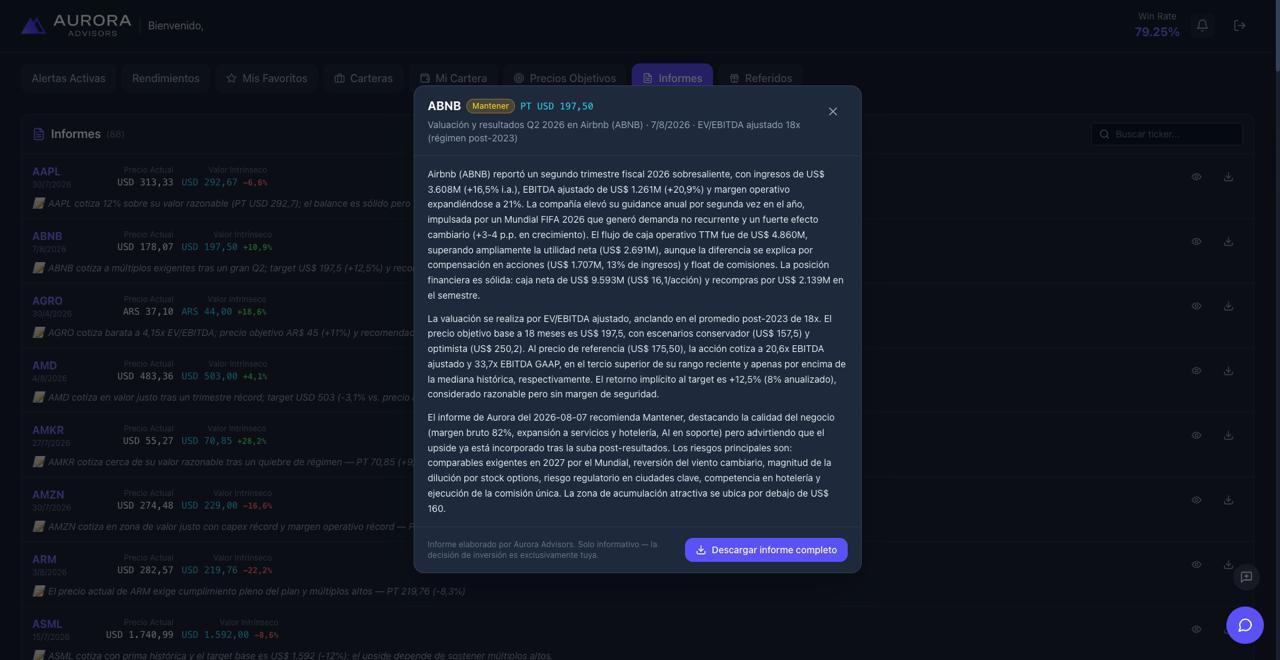Click the AAPL summary note icon
Image resolution: width=1280 pixels, height=660 pixels.
(38, 203)
